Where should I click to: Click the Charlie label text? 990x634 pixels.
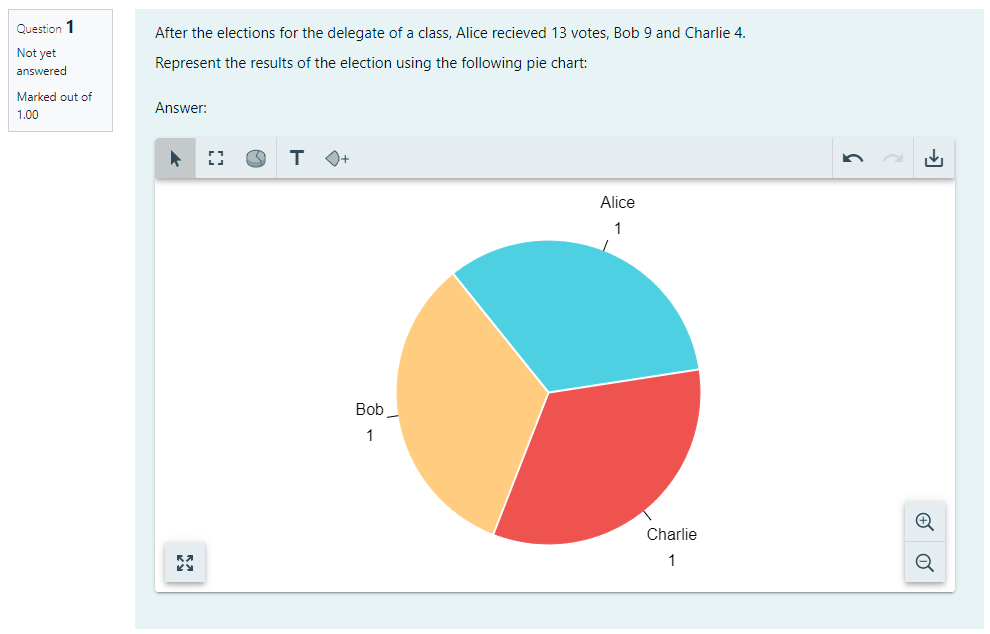click(x=672, y=535)
